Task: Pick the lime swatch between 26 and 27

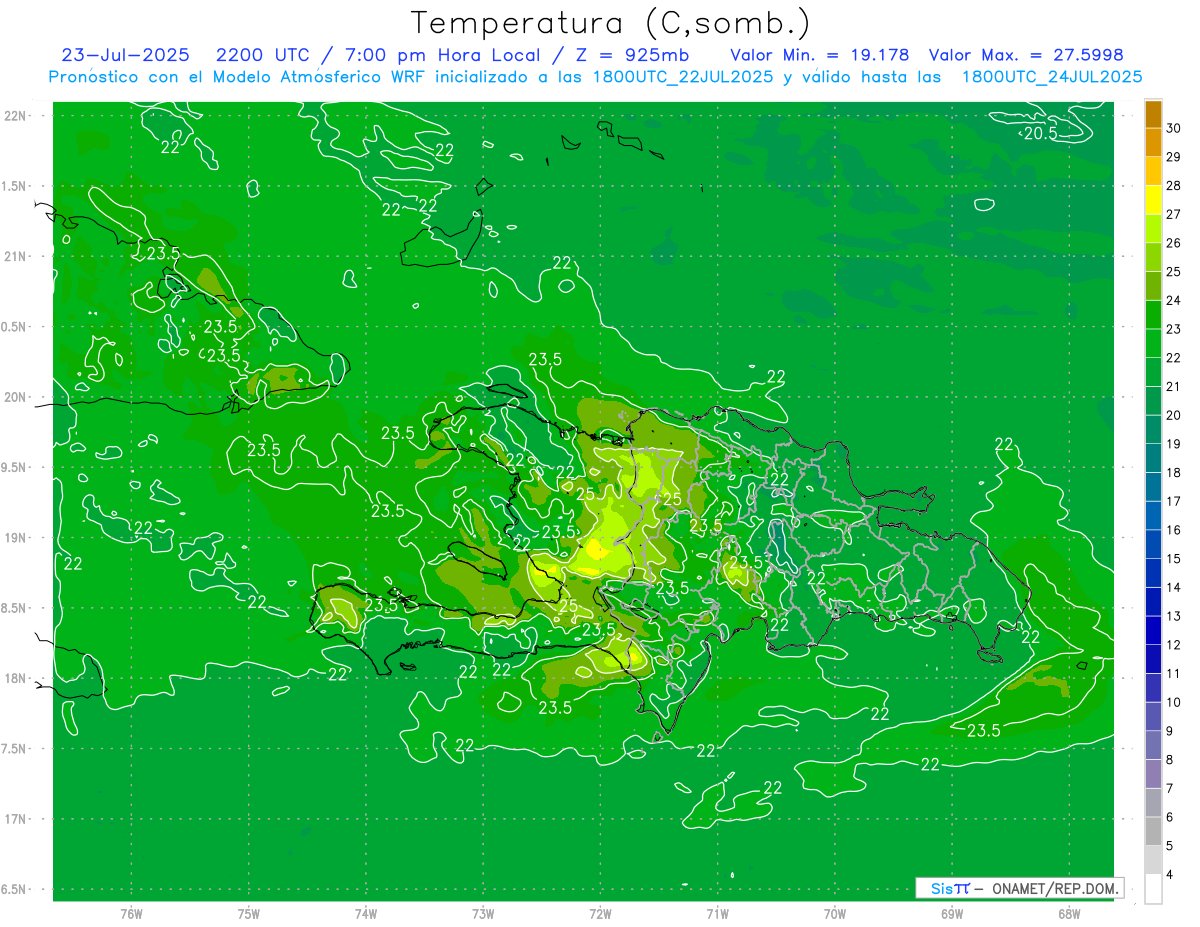Action: click(x=1153, y=228)
